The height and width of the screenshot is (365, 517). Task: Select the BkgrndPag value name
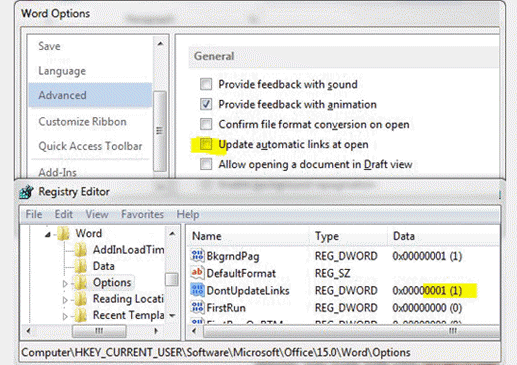233,256
